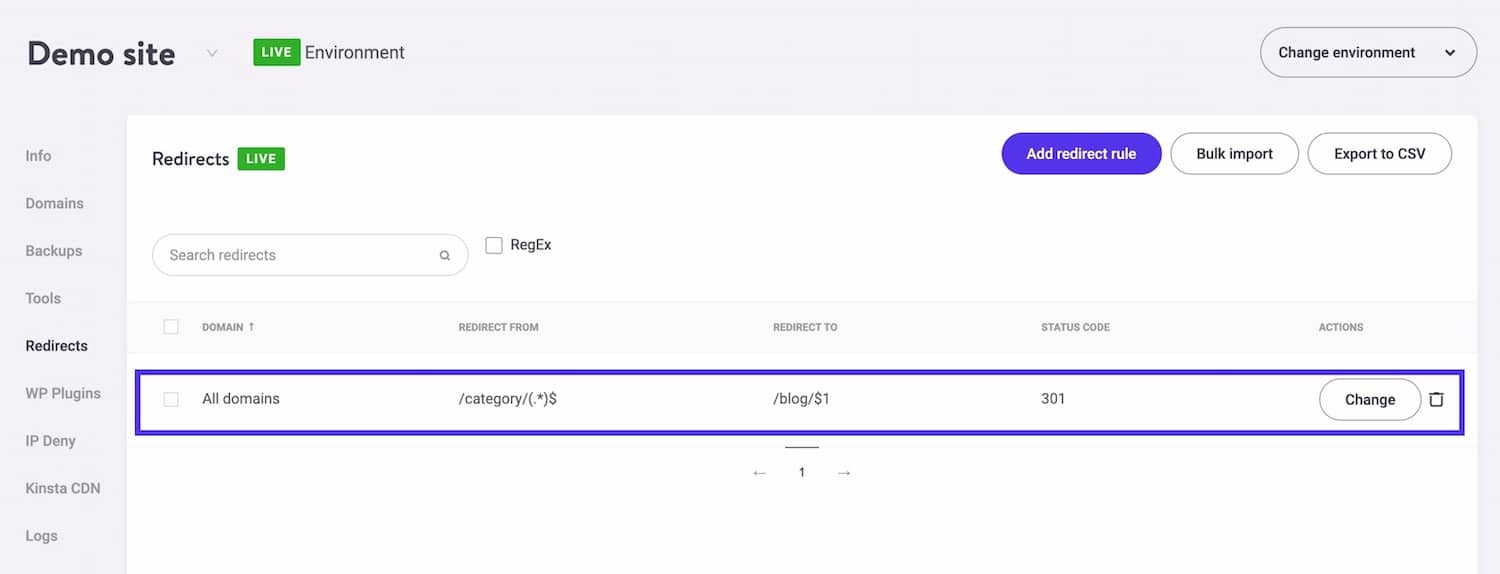The image size is (1500, 574).
Task: Open the Change environment dropdown
Action: point(1368,52)
